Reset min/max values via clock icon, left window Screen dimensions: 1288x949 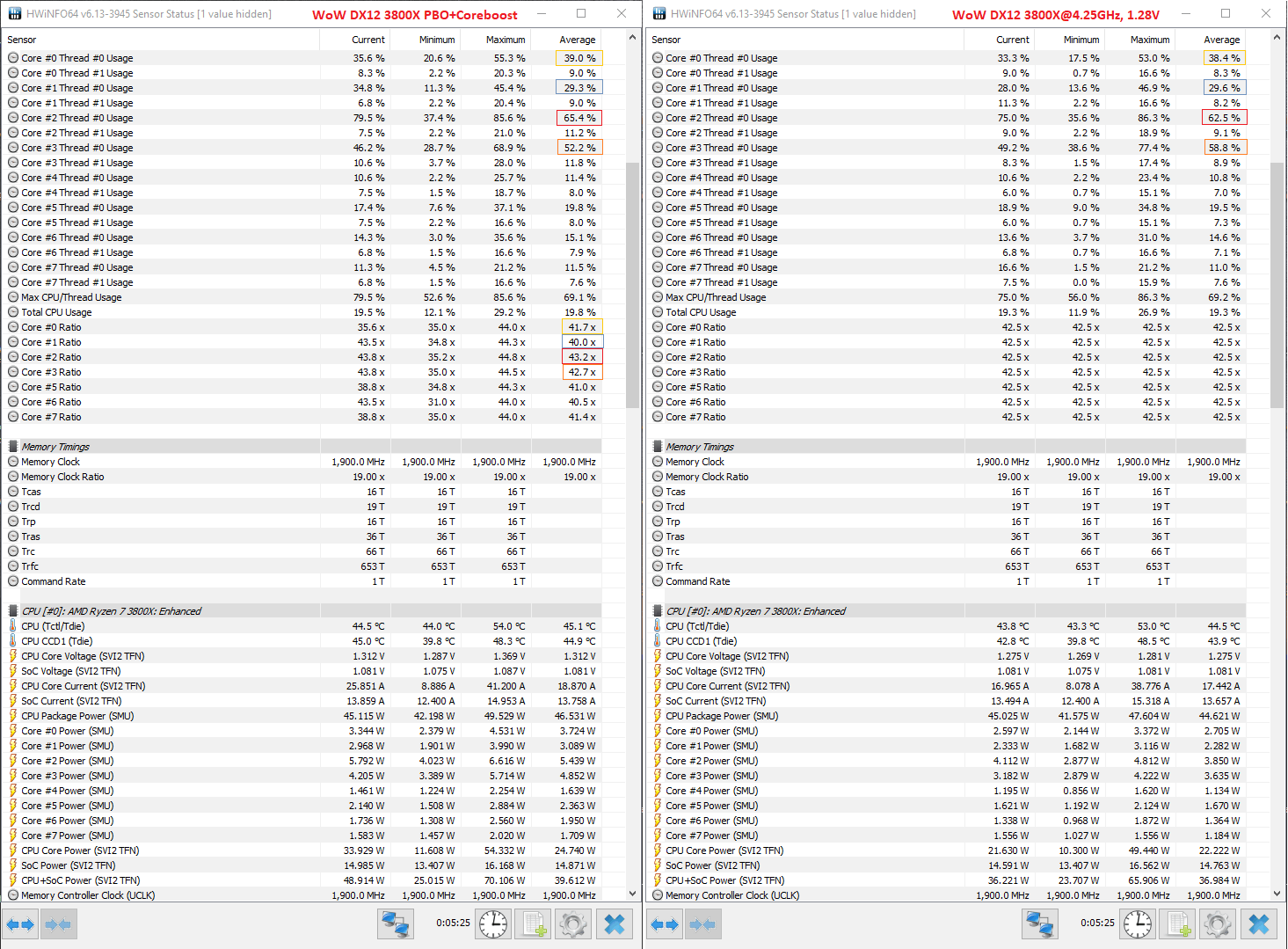(x=492, y=924)
